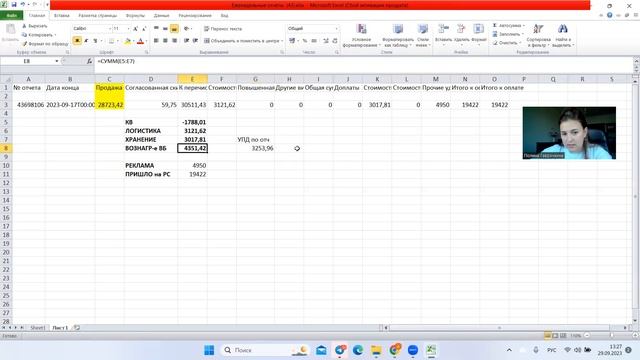Image resolution: width=640 pixels, height=360 pixels.
Task: Switch to Page Layout view in status bar
Action: pos(555,336)
